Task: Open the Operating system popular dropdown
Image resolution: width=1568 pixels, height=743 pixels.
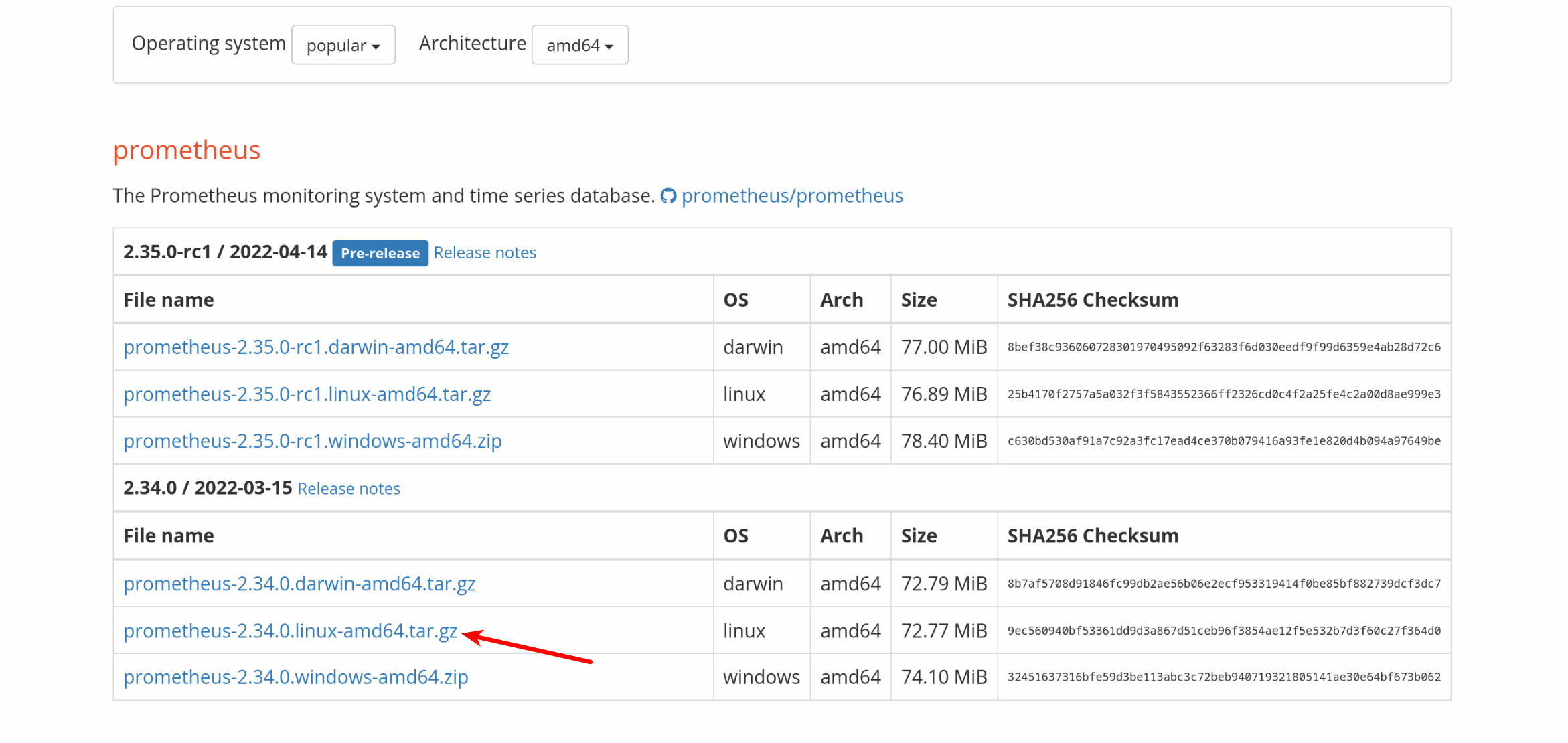Action: 343,45
